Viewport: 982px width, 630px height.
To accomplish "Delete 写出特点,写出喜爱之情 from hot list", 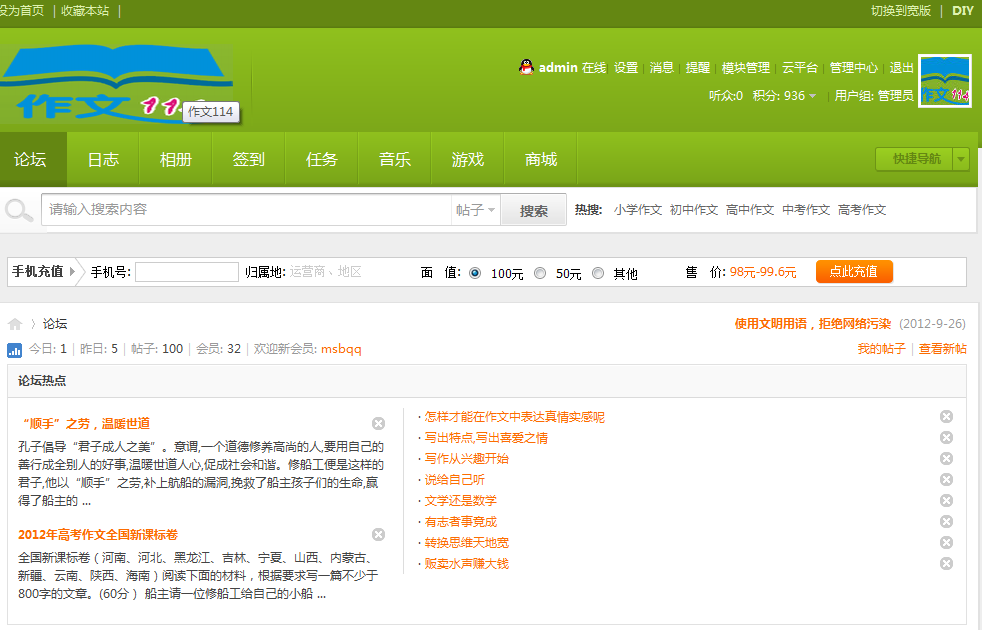I will tap(946, 438).
